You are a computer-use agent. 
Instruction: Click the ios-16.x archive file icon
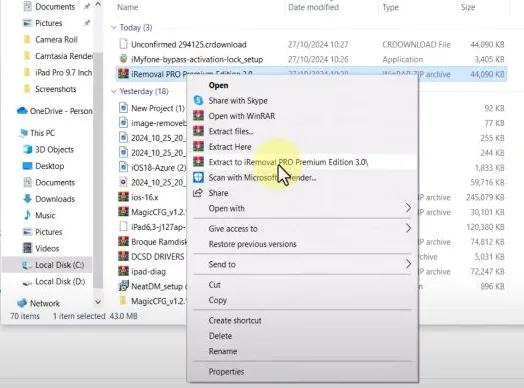click(x=123, y=197)
